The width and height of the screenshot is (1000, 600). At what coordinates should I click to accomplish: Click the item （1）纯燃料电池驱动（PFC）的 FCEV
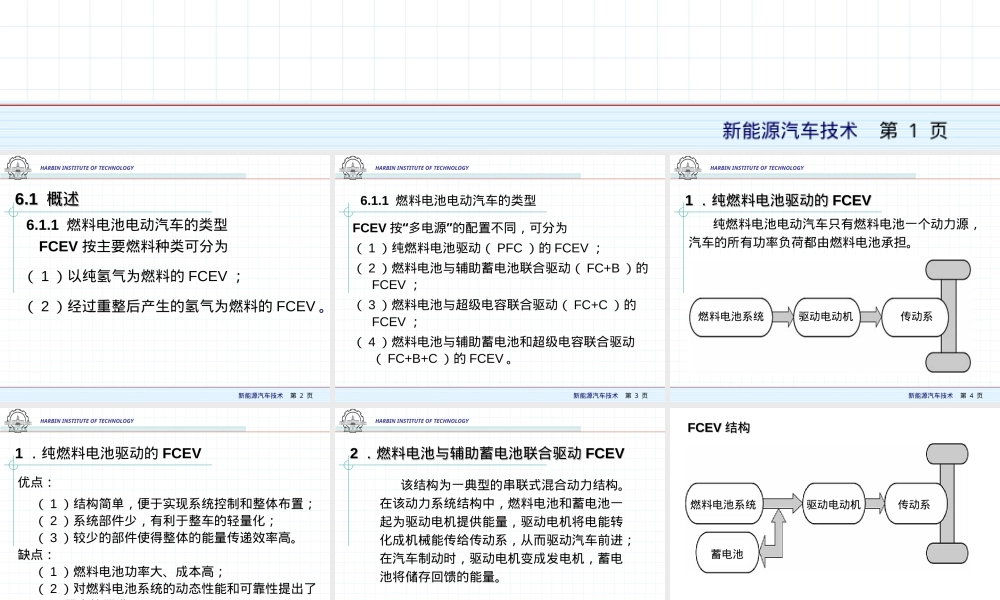point(478,248)
